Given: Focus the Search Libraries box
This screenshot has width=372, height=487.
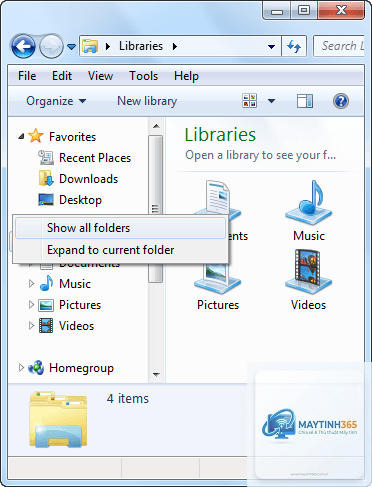Looking at the screenshot, I should click(x=339, y=46).
